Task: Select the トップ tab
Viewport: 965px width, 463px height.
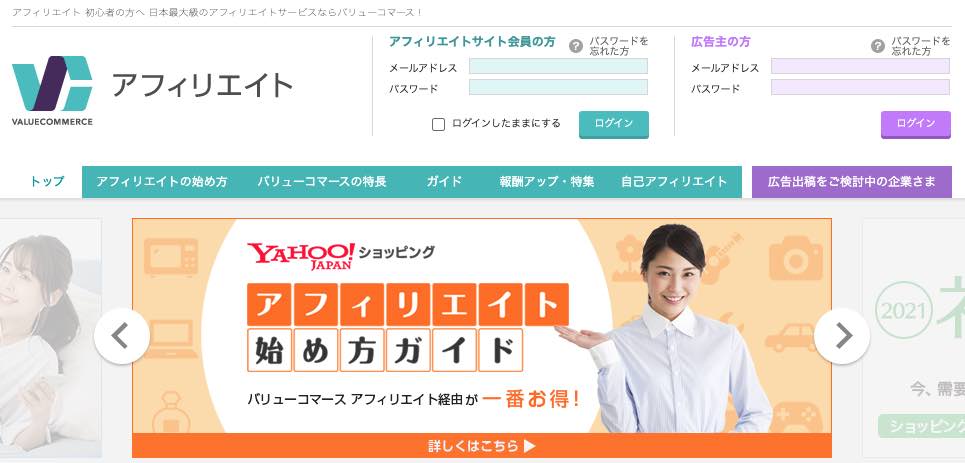Action: tap(47, 182)
